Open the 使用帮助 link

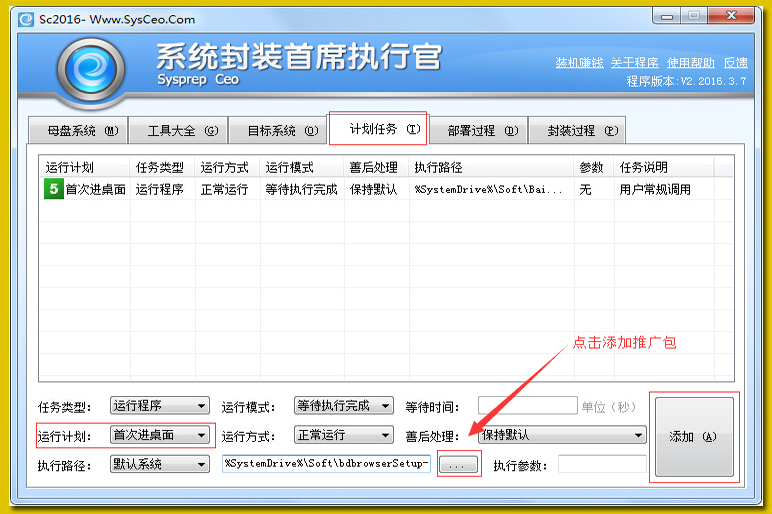690,63
